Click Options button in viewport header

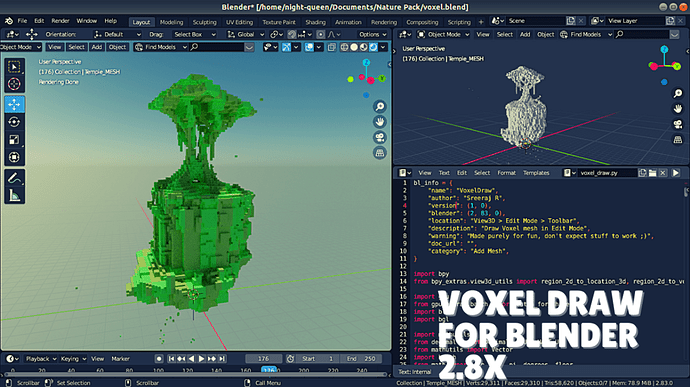(x=372, y=34)
